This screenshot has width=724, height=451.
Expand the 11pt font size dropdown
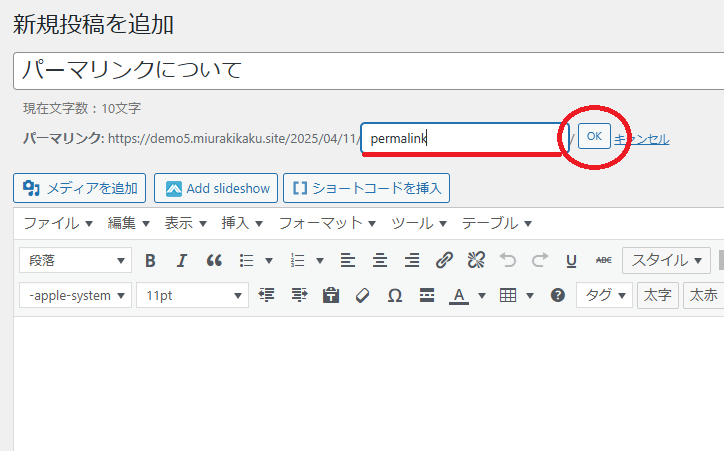pos(192,296)
